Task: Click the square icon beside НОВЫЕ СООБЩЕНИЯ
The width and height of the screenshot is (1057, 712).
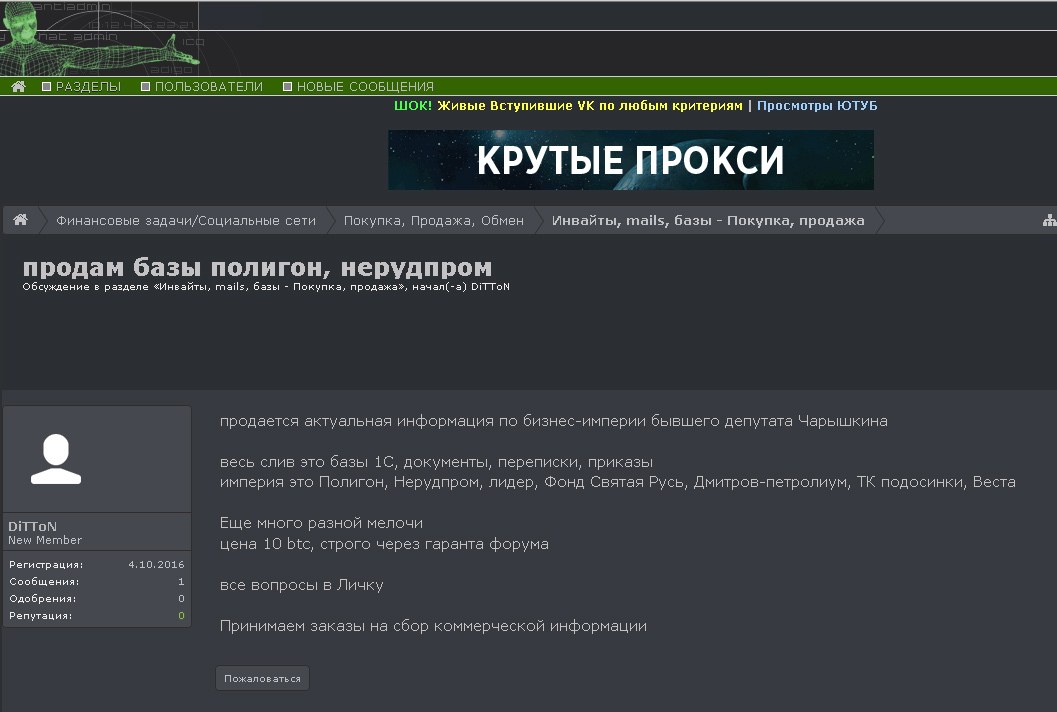Action: tap(288, 87)
